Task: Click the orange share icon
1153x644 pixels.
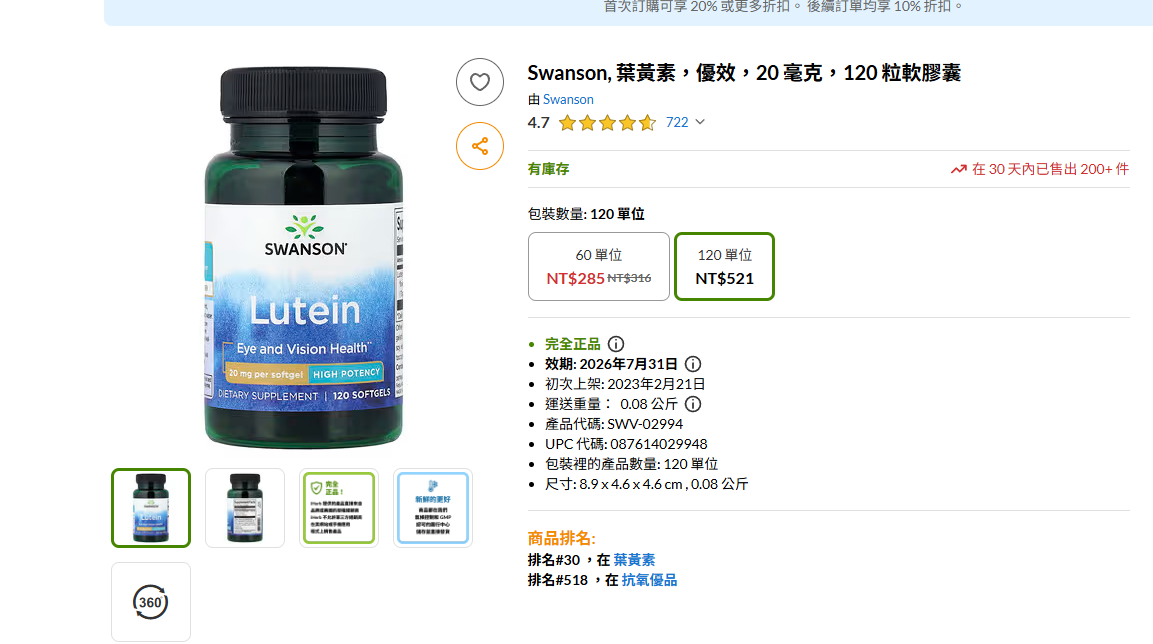Action: [x=479, y=146]
